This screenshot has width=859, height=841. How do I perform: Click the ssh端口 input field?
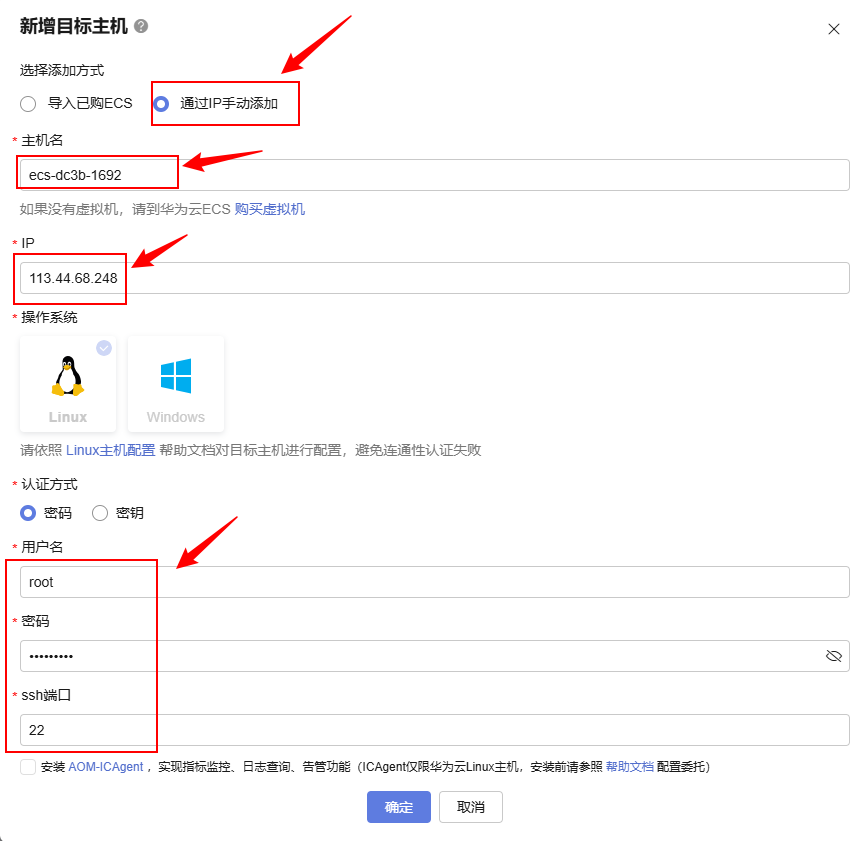point(434,730)
